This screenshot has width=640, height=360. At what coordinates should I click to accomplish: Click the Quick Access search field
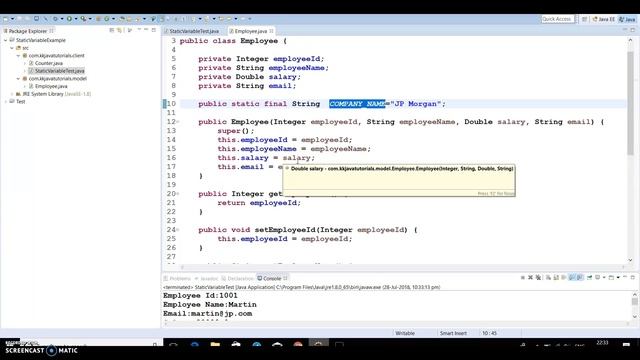[x=558, y=19]
